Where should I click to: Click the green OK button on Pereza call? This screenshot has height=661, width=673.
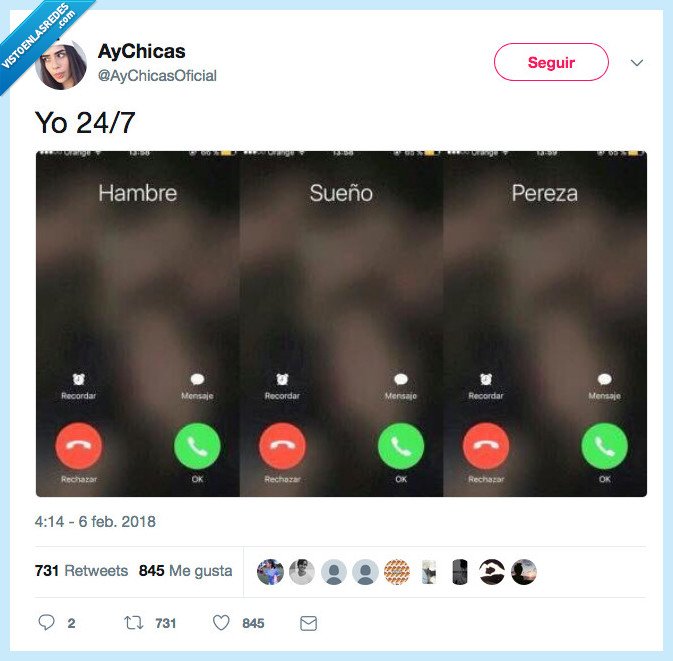[604, 446]
